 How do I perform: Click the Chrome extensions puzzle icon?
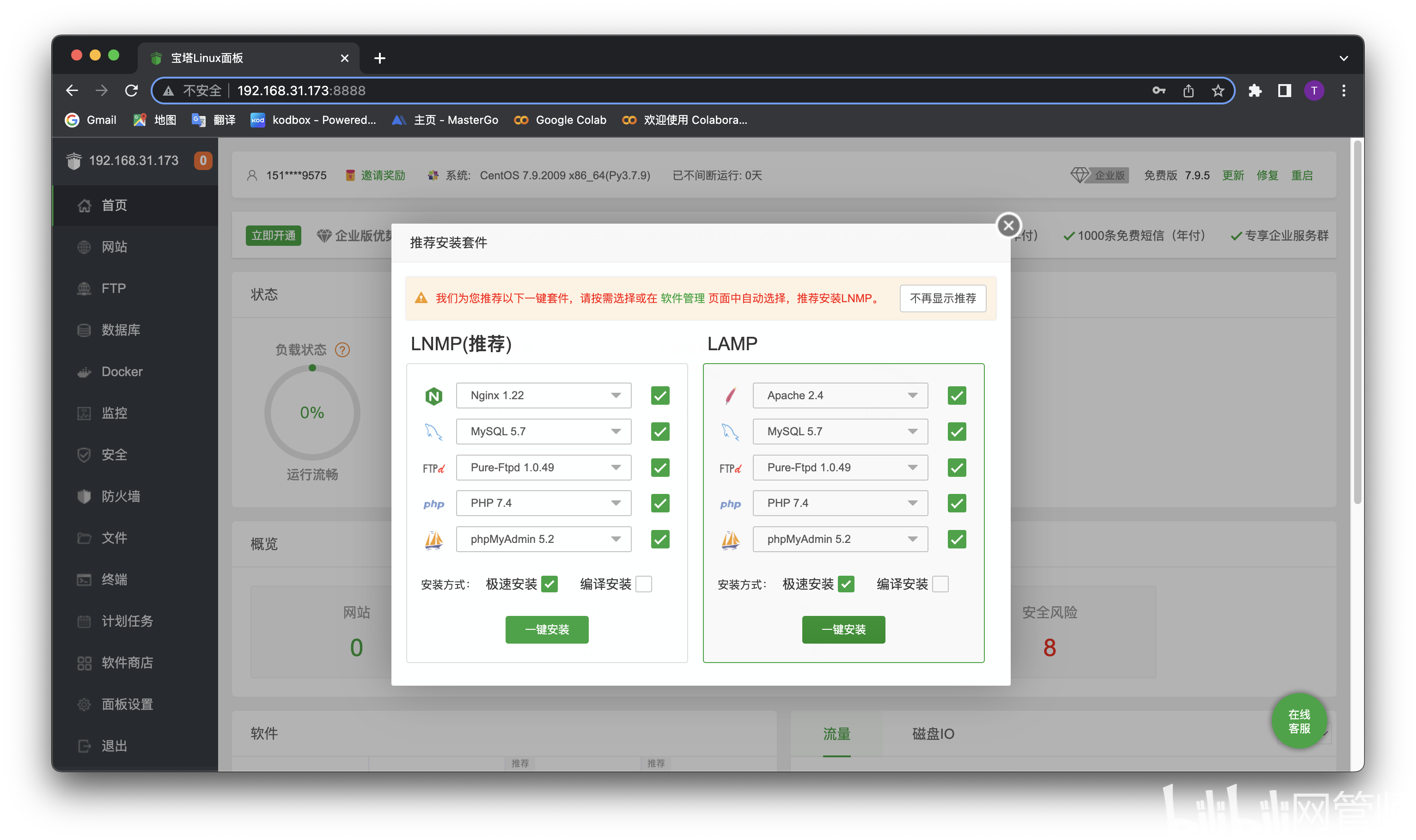(x=1255, y=91)
